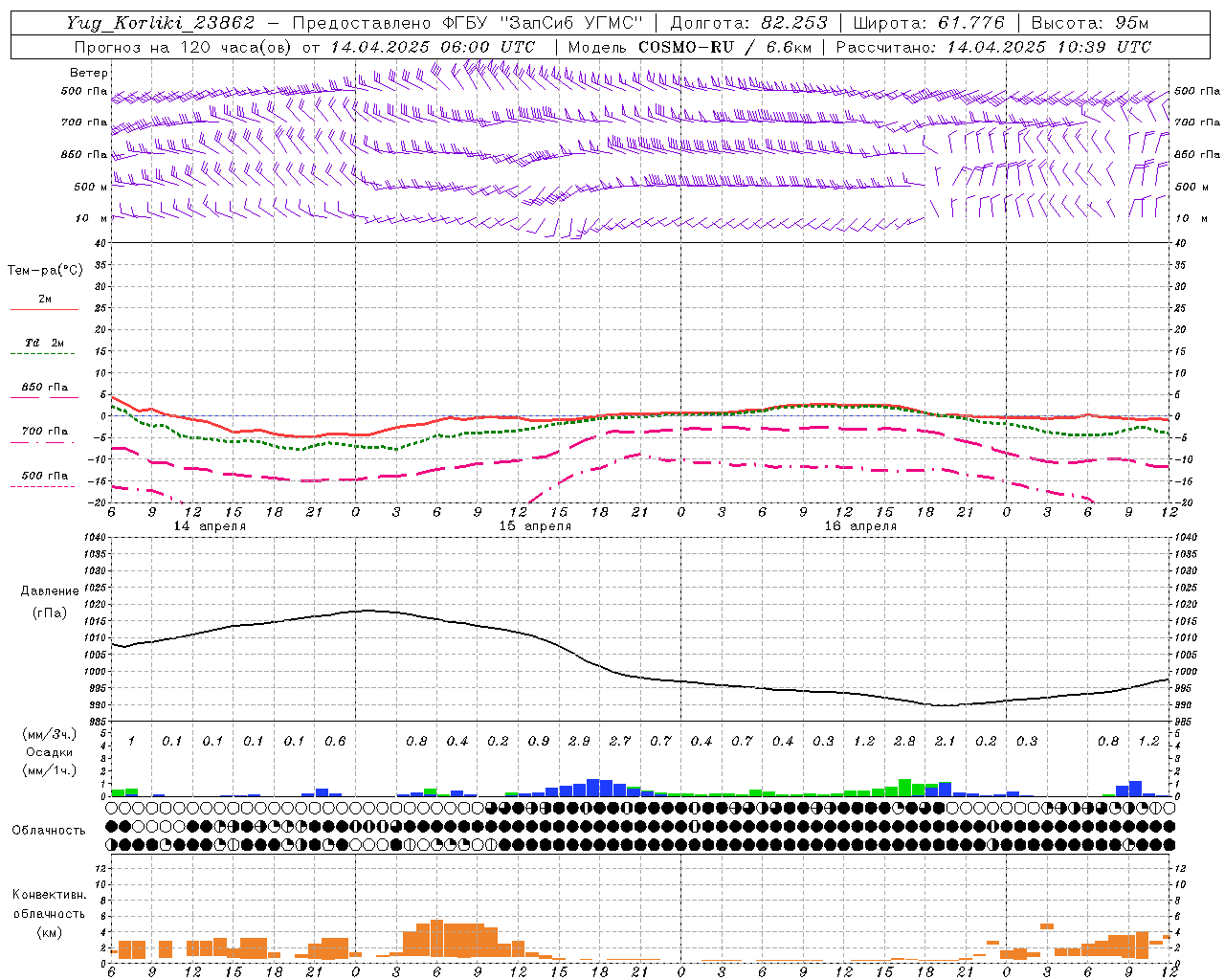This screenshot has width=1225, height=980.
Task: Click the 2.8 three-hour precipitation value
Action: 904,742
